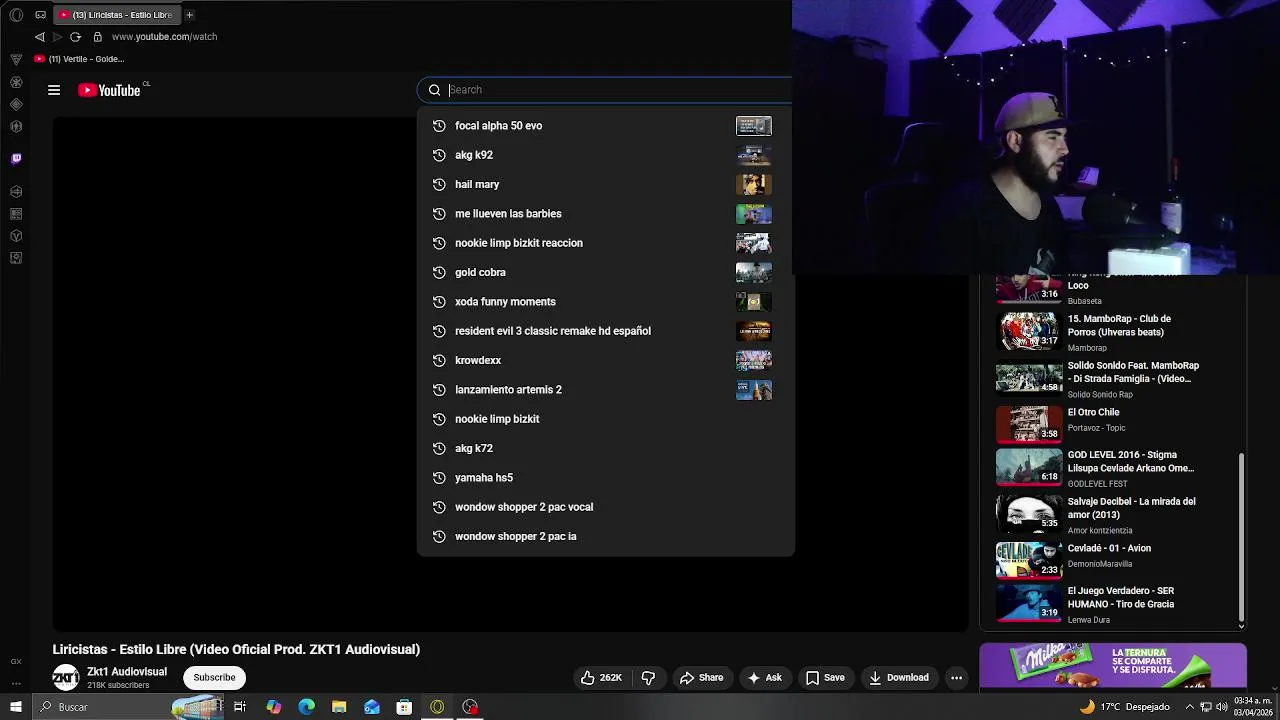Reload the current YouTube page

pos(75,37)
